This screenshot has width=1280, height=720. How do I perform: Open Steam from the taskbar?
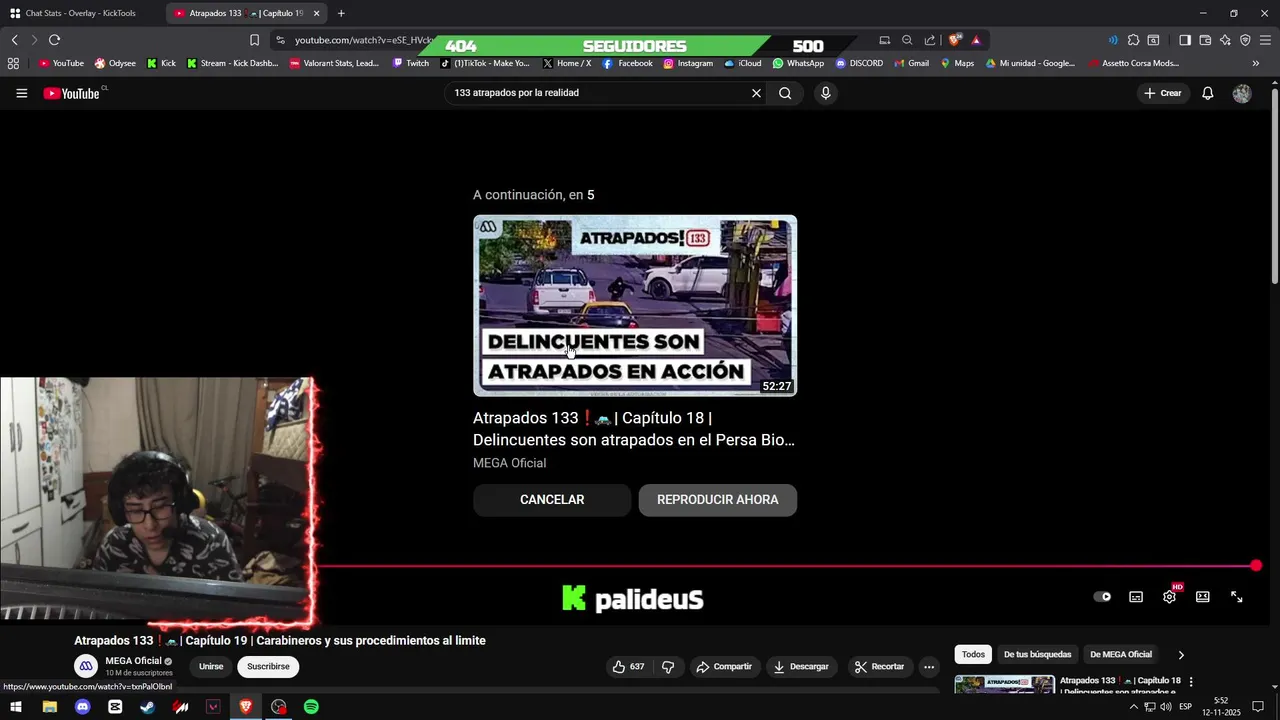(148, 707)
